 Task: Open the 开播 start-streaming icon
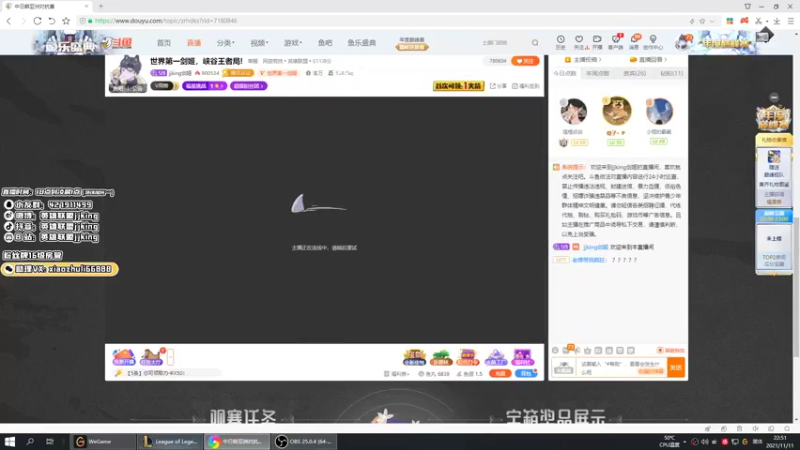point(597,42)
